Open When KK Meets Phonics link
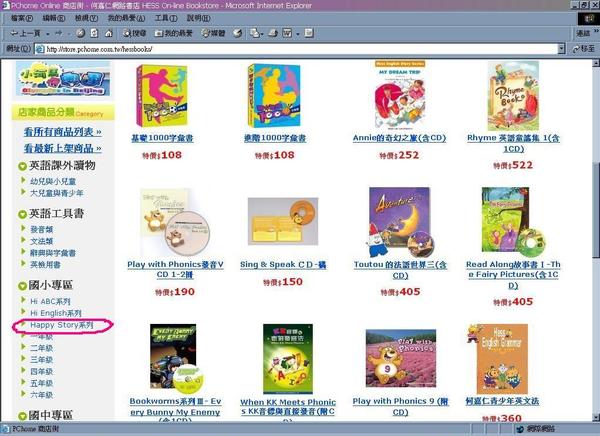600x436 pixels. click(x=288, y=412)
